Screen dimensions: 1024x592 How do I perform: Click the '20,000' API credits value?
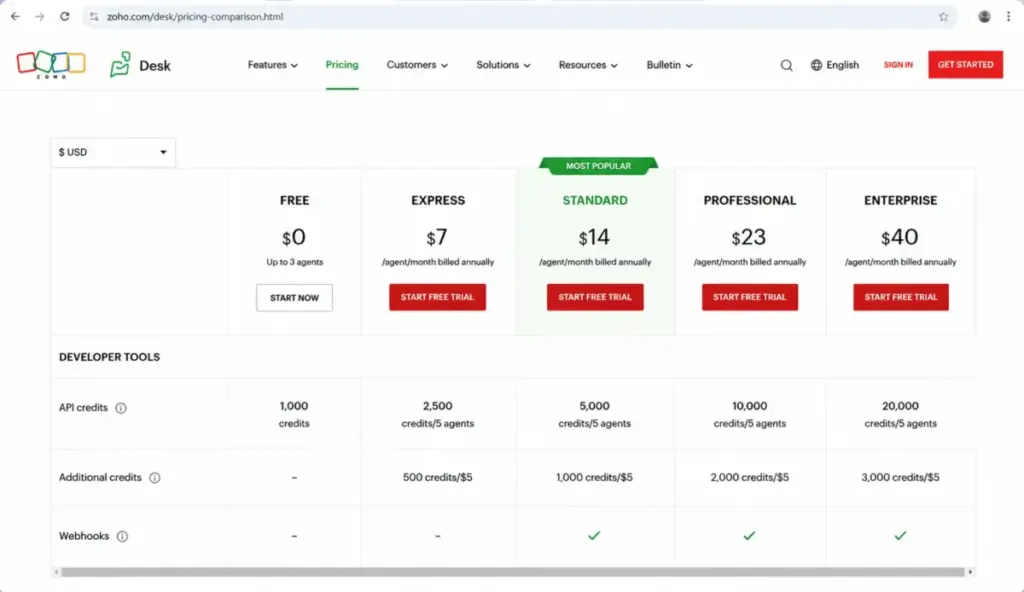[x=900, y=406]
